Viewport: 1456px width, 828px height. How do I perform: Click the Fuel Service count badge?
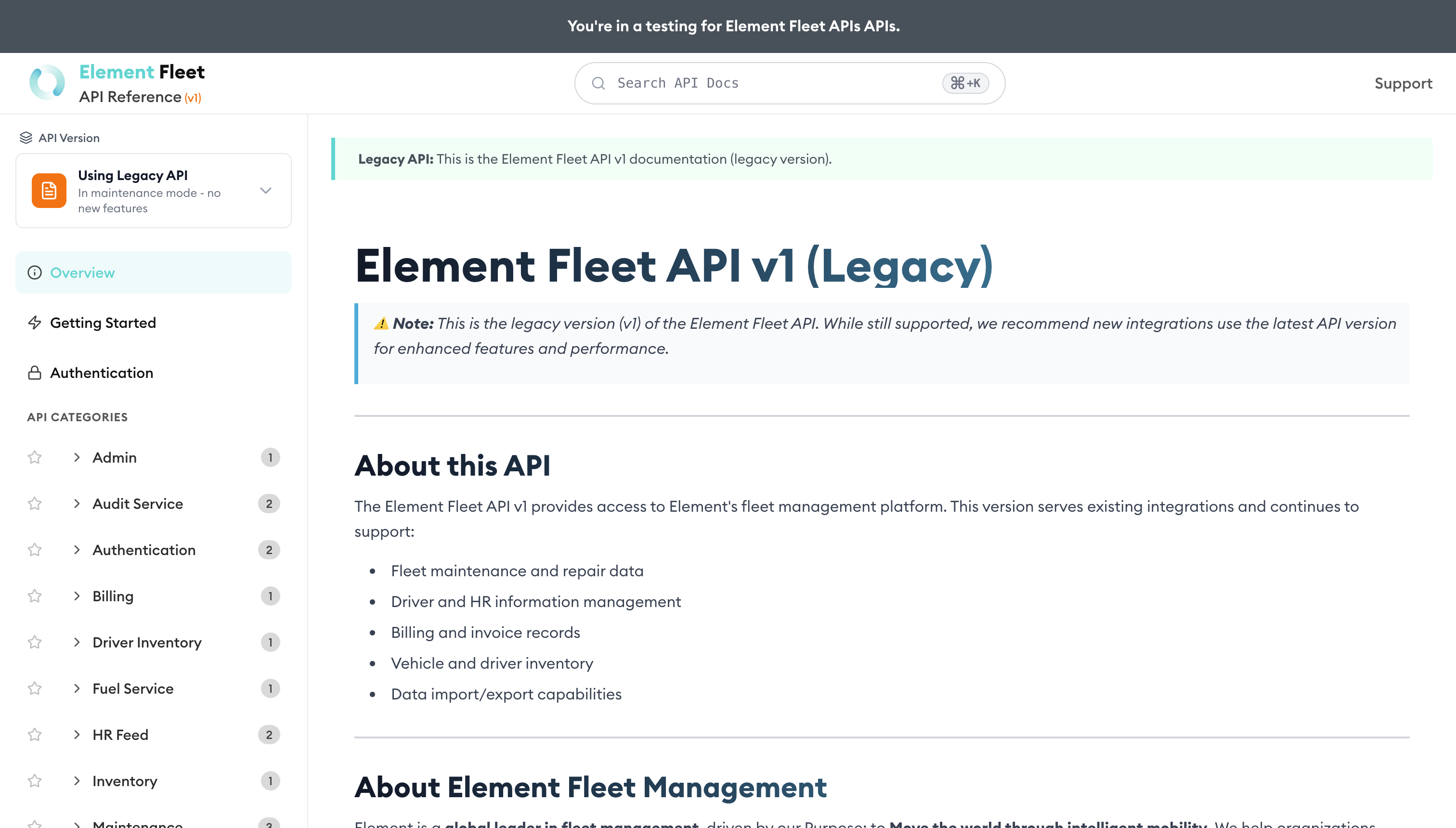tap(270, 689)
